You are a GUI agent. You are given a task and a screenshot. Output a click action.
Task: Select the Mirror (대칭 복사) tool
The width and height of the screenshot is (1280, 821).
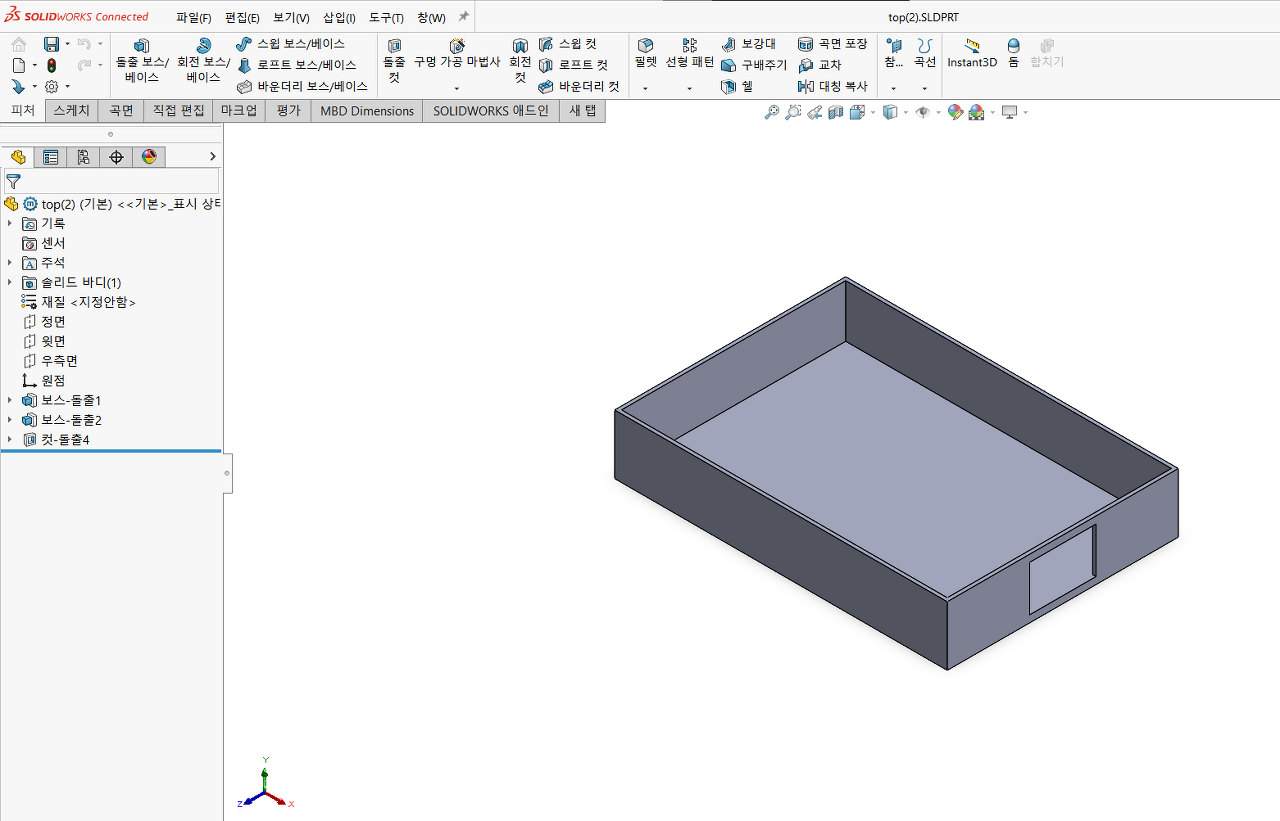833,86
